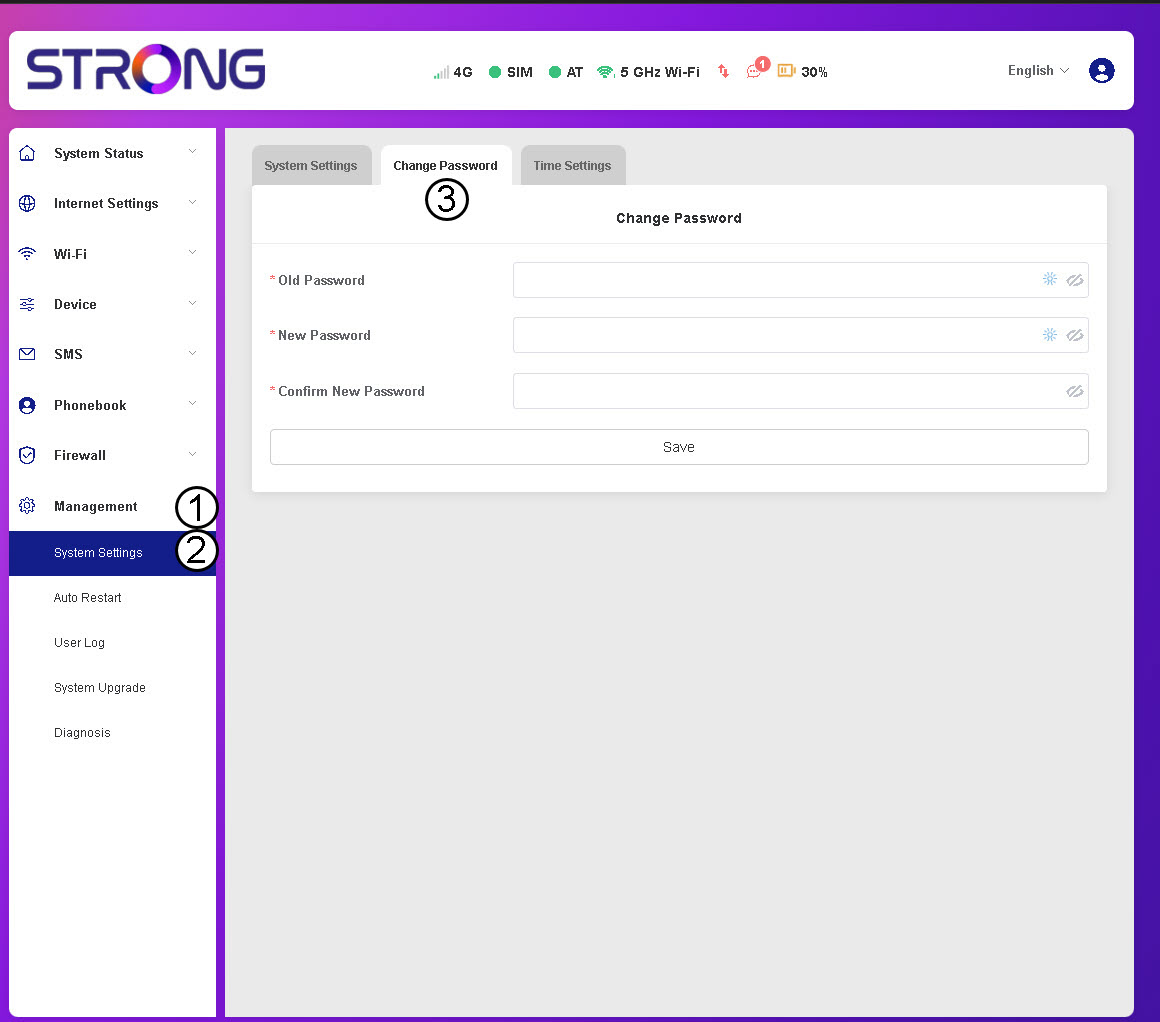The width and height of the screenshot is (1160, 1022).
Task: Expand the Internet Settings menu
Action: [x=106, y=203]
